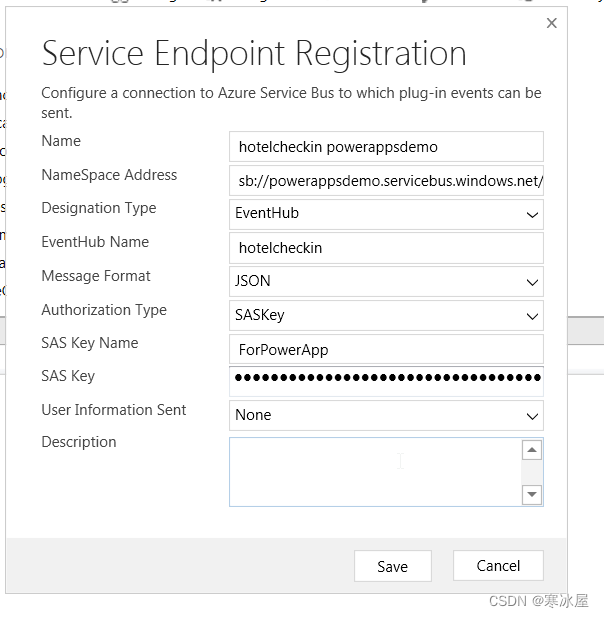Expand the Message Format dropdown
The height and width of the screenshot is (618, 604).
click(x=385, y=281)
